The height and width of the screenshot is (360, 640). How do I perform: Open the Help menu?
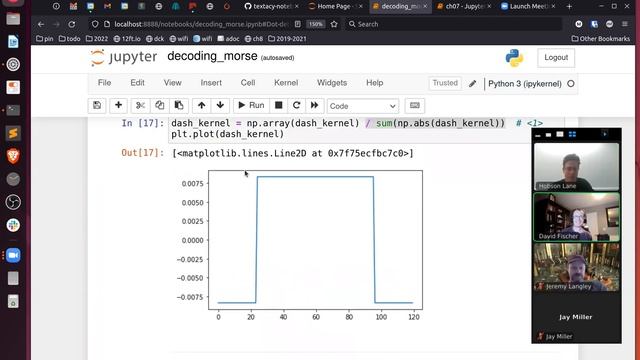click(374, 83)
